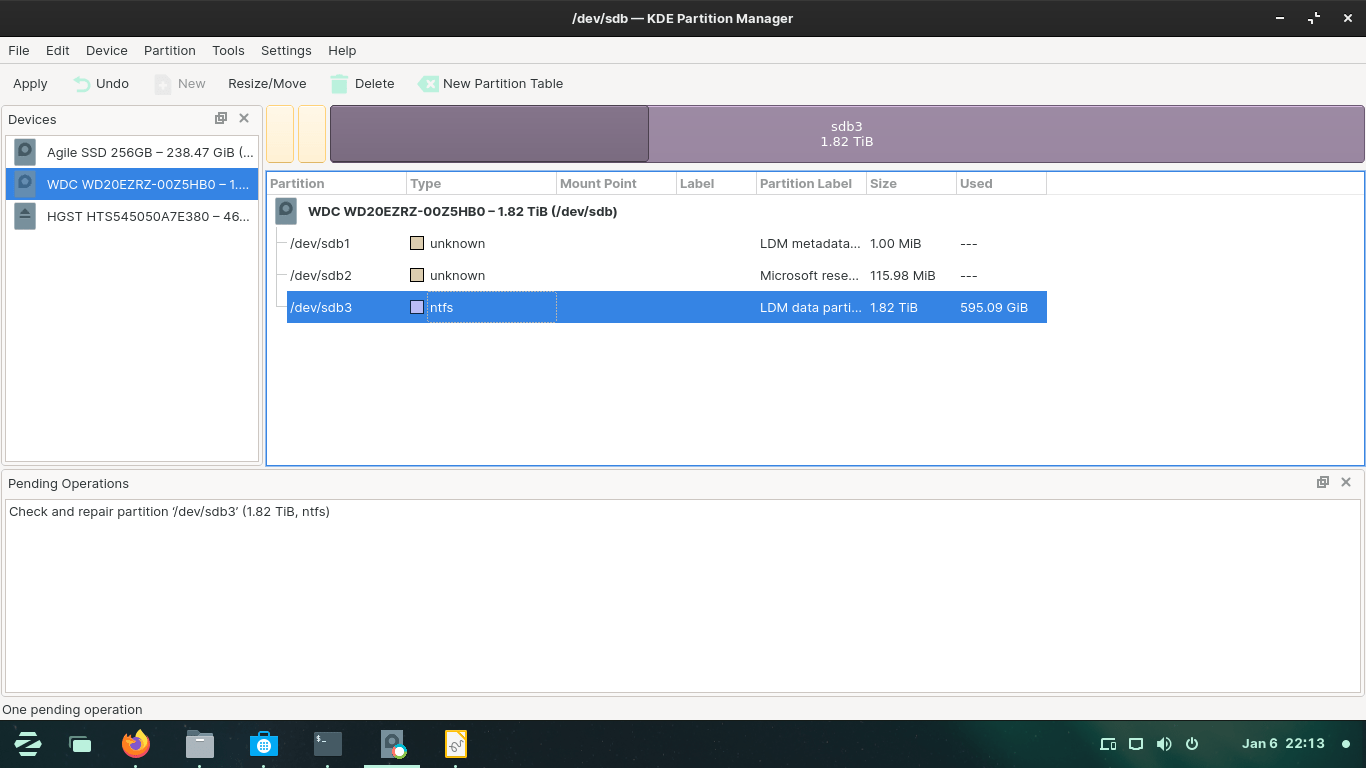Click the Undo toolbar icon
Screen dimensions: 1366x768
pos(80,84)
